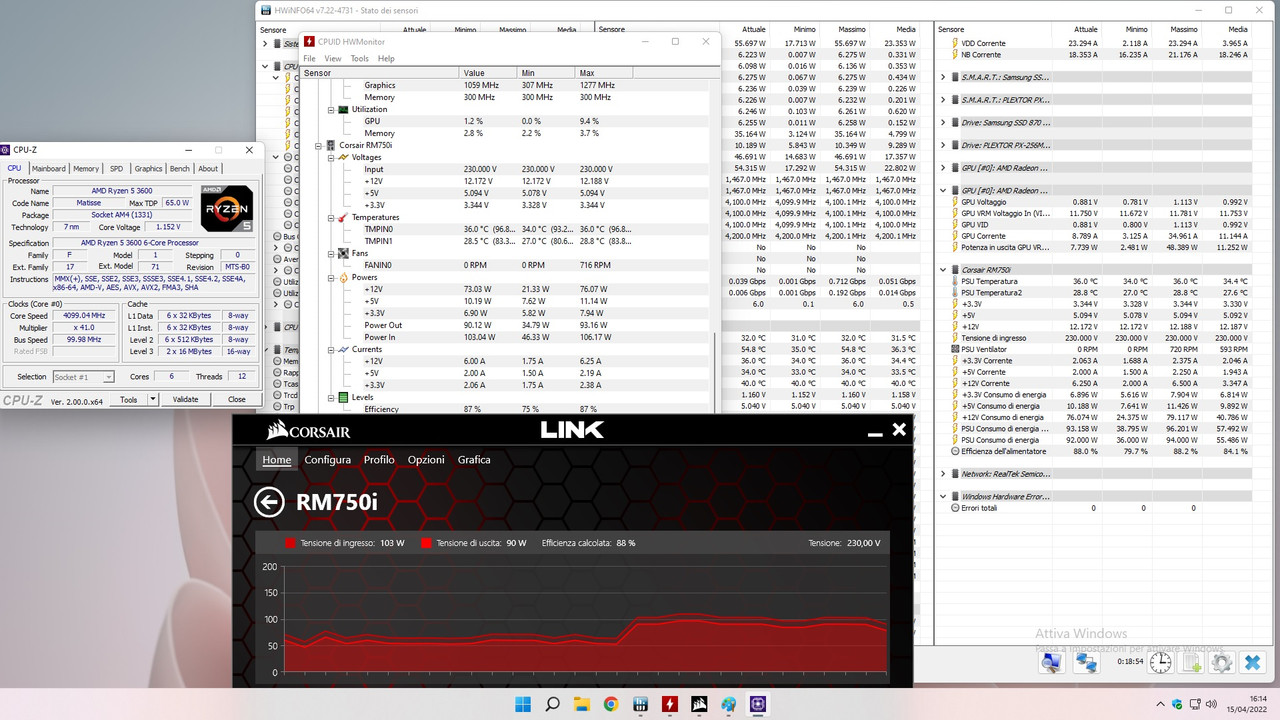This screenshot has width=1280, height=720.
Task: Open File menu in HWMonitor
Action: (310, 59)
